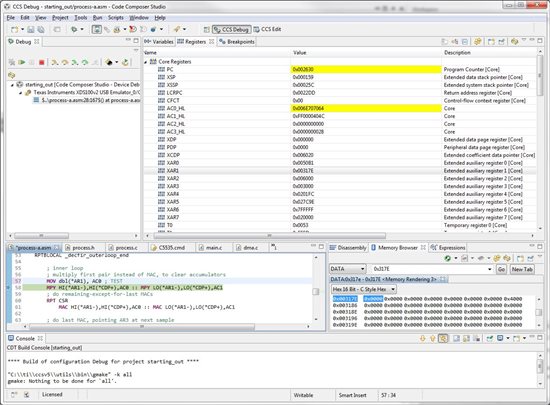Viewport: 550px width, 405px height.
Task: Open dropdown arrow beside the New icon
Action: click(22, 29)
